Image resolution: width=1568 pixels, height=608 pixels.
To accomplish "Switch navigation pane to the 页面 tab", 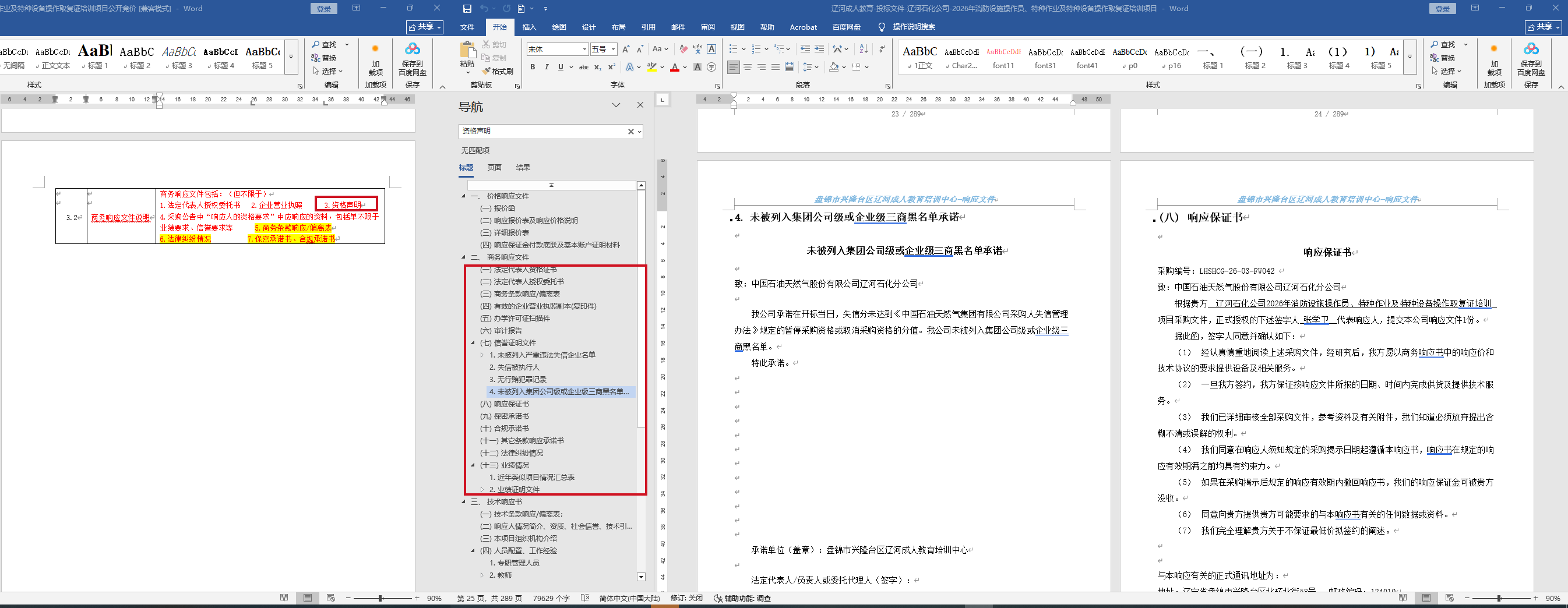I will pos(494,167).
